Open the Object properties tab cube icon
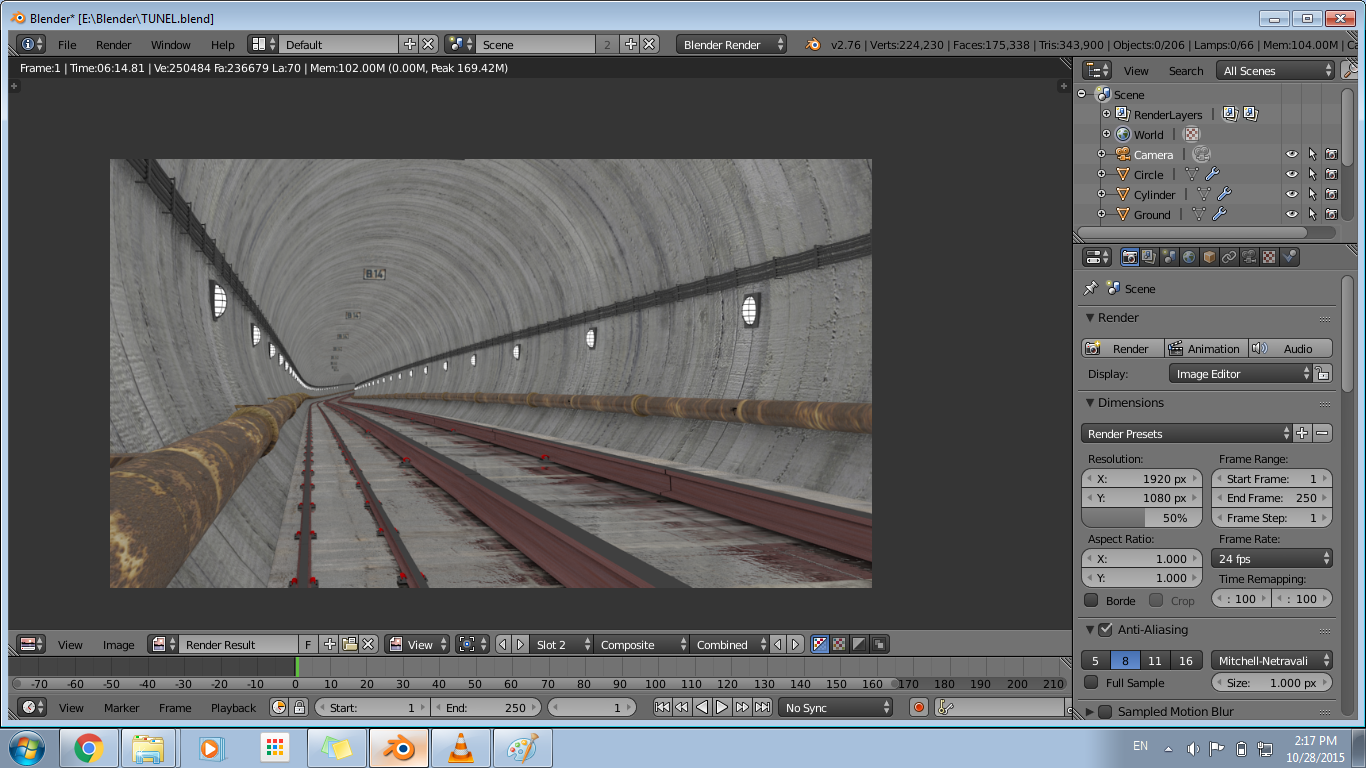 point(1209,257)
